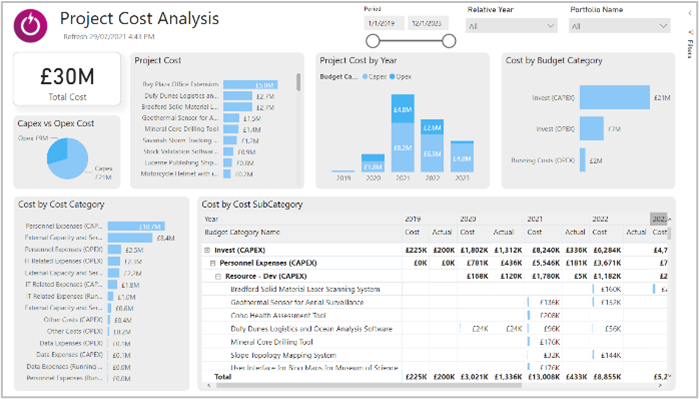Viewport: 699px width, 399px height.
Task: Click the period start date field
Action: point(384,23)
